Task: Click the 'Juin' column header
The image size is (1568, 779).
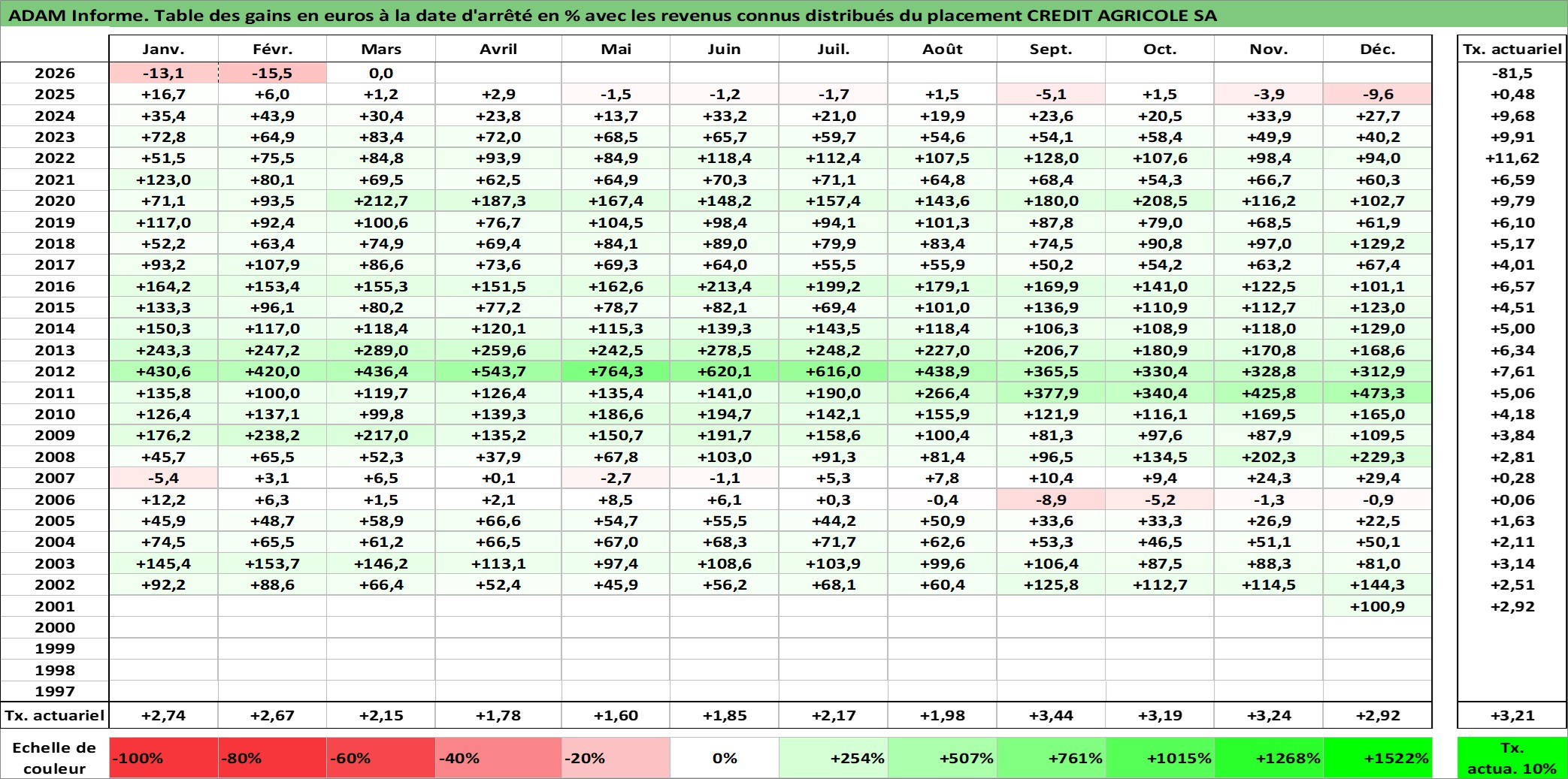Action: (x=725, y=49)
